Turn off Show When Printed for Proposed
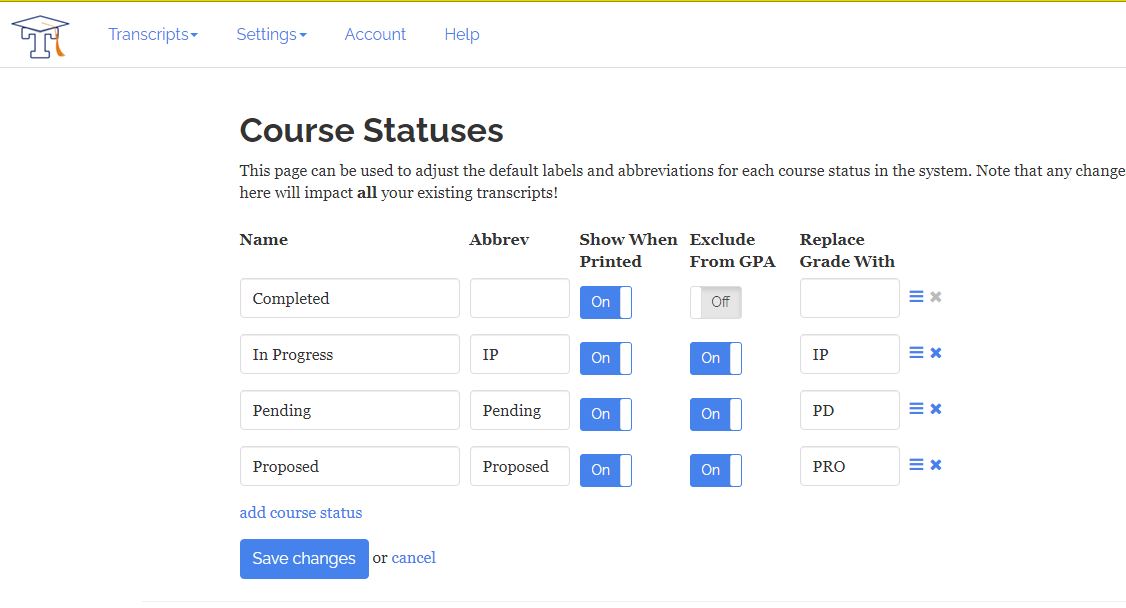Viewport: 1126px width, 608px height. click(x=605, y=470)
